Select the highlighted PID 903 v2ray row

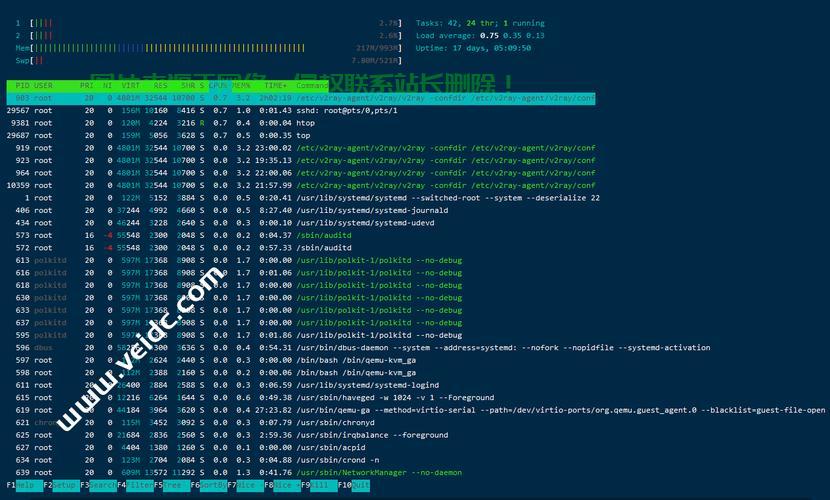(x=301, y=98)
